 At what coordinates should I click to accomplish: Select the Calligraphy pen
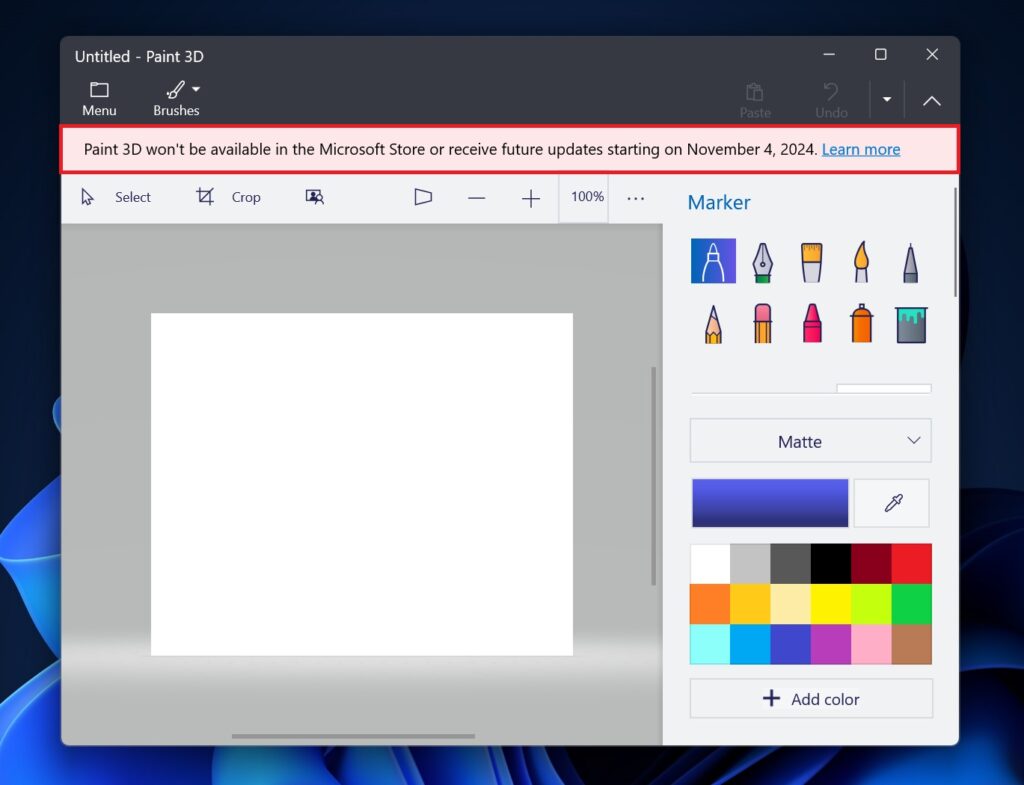(762, 261)
